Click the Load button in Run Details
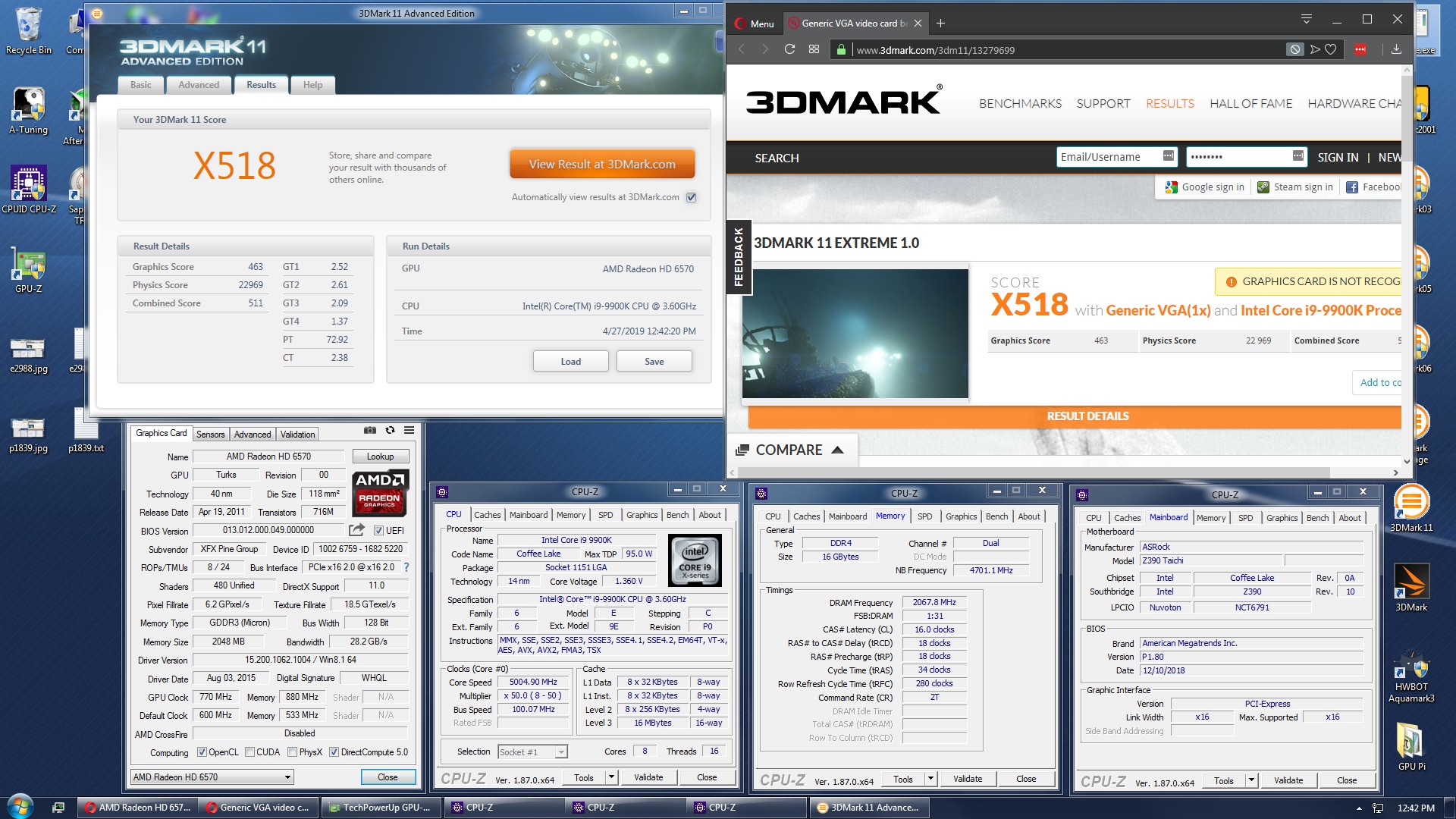The image size is (1456, 819). 570,362
